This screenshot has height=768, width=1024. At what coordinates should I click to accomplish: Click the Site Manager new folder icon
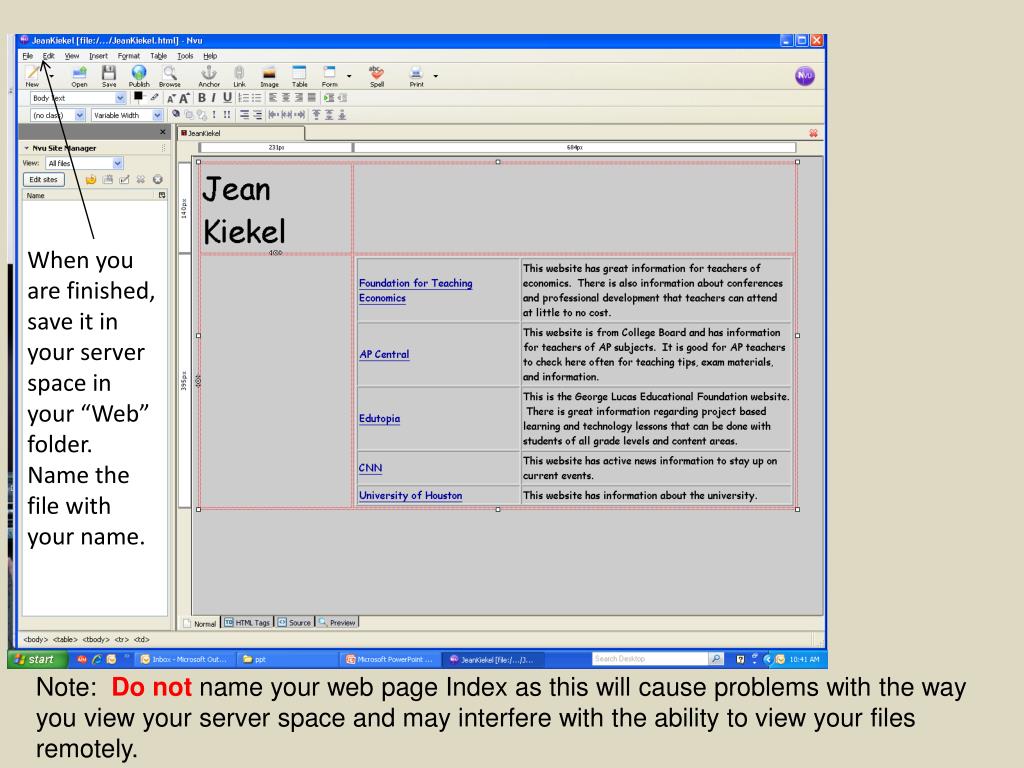[x=108, y=180]
